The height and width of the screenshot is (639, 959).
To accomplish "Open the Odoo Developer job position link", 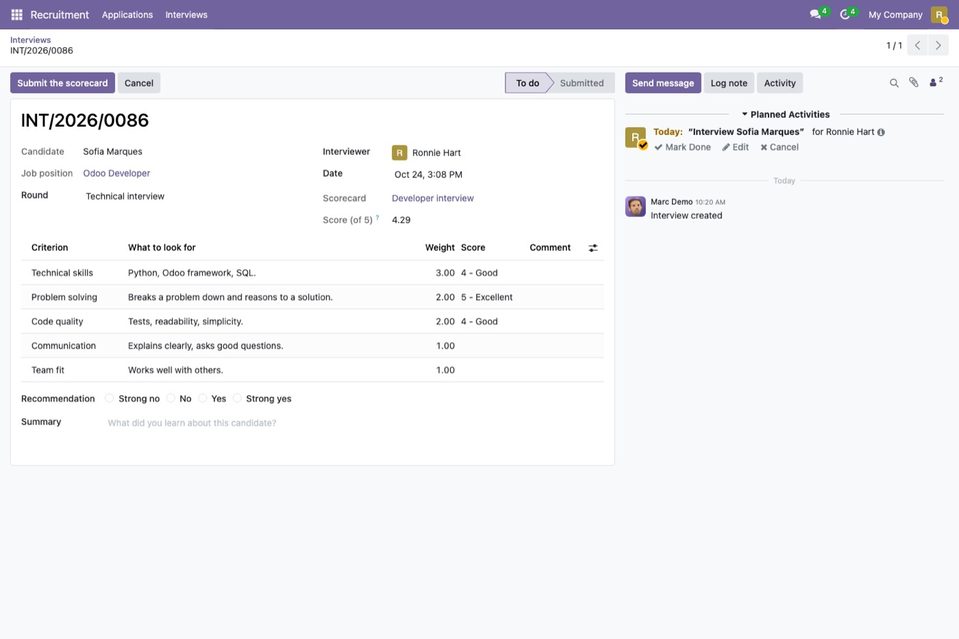I will (116, 174).
